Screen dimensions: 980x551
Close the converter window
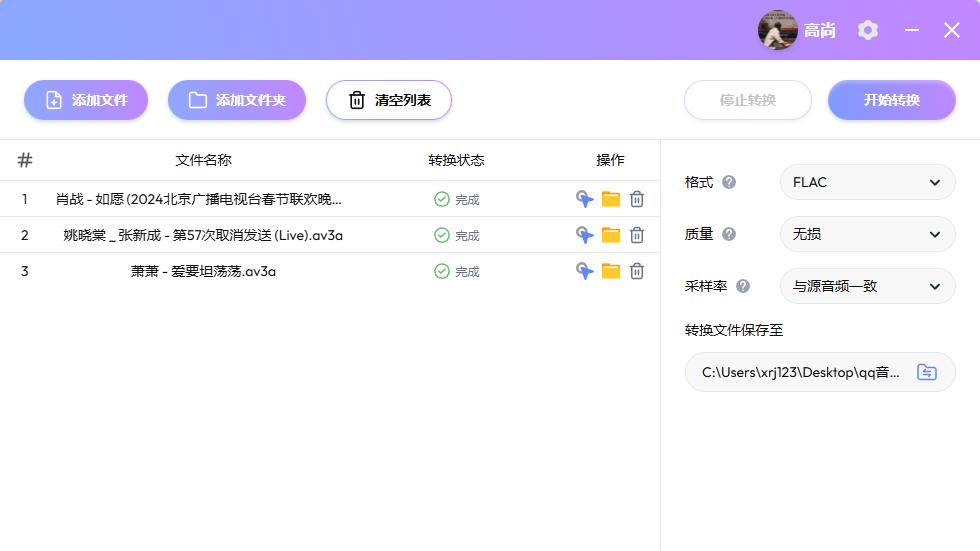(952, 30)
